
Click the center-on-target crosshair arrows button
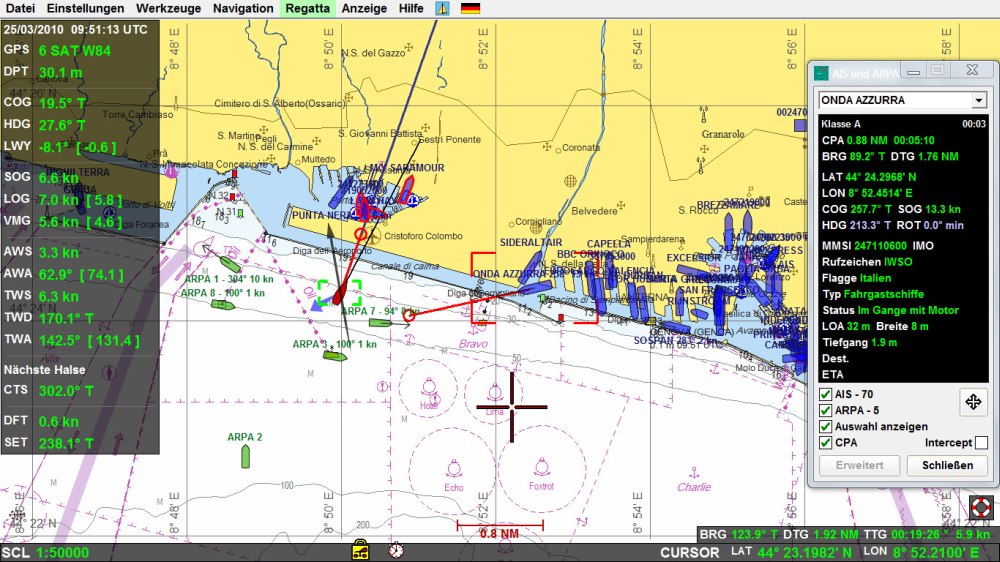pos(973,402)
